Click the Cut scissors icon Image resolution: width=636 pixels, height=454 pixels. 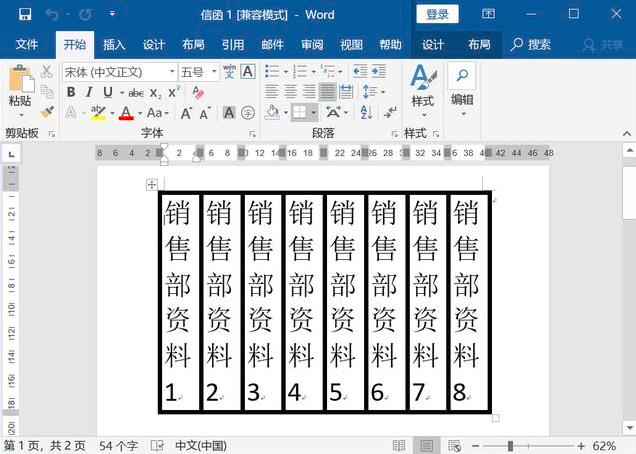[x=46, y=72]
